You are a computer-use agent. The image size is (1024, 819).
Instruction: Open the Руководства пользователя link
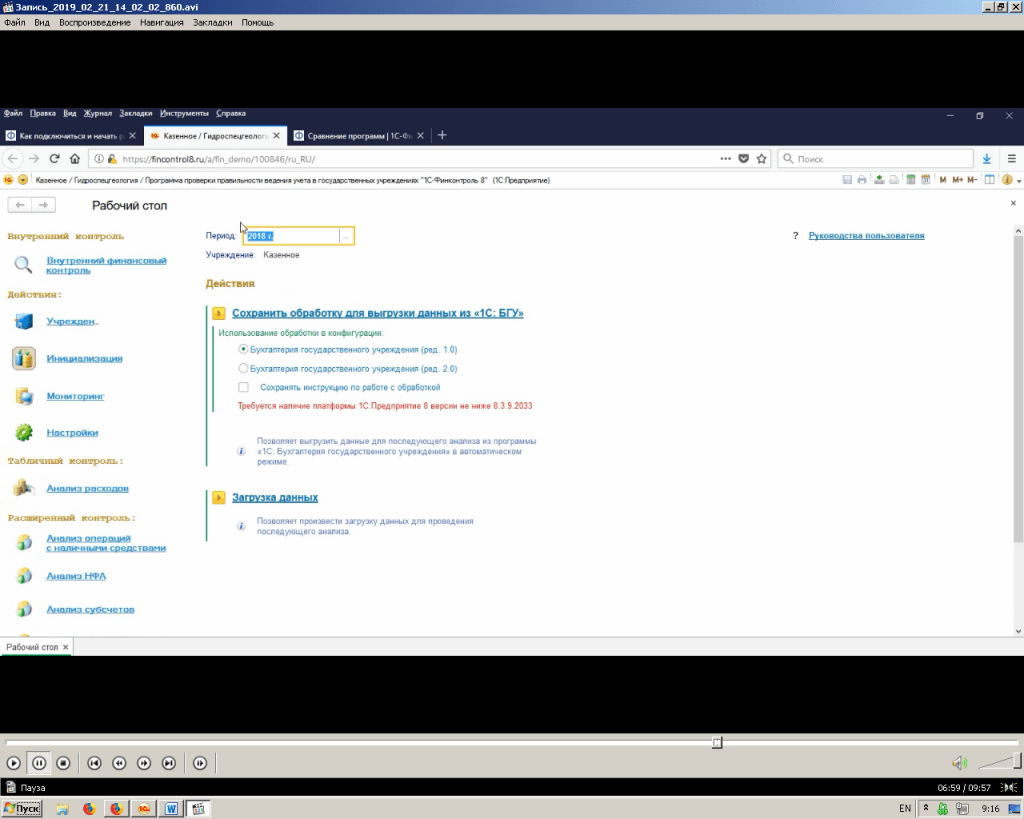coord(866,236)
